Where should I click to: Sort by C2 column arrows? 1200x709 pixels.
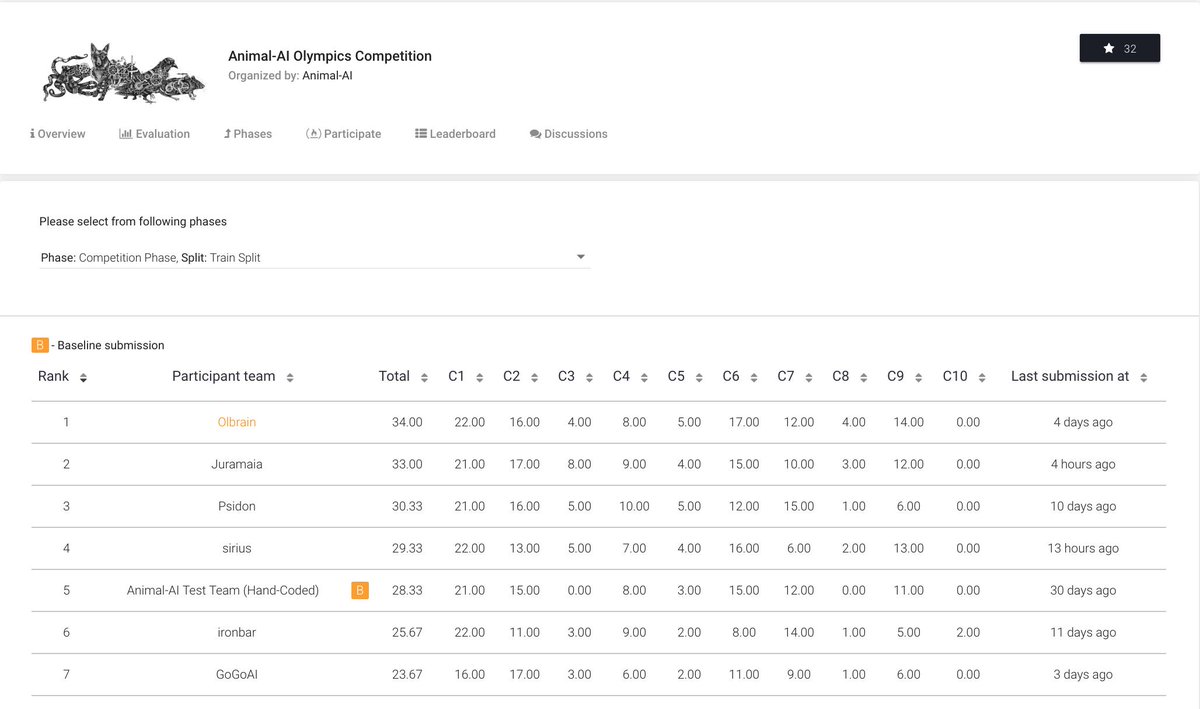click(534, 378)
